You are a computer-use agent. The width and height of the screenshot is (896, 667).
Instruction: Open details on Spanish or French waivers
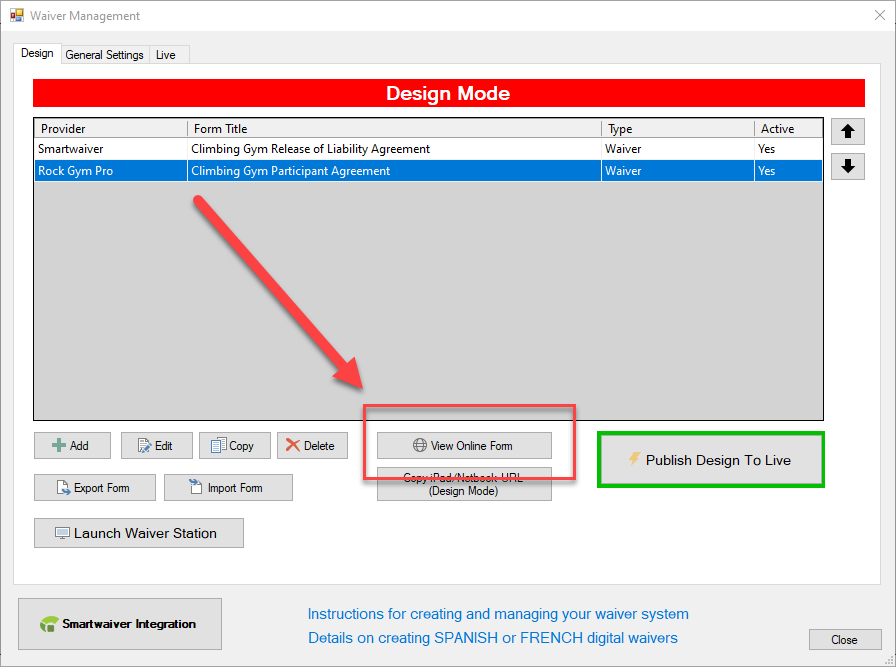point(493,638)
